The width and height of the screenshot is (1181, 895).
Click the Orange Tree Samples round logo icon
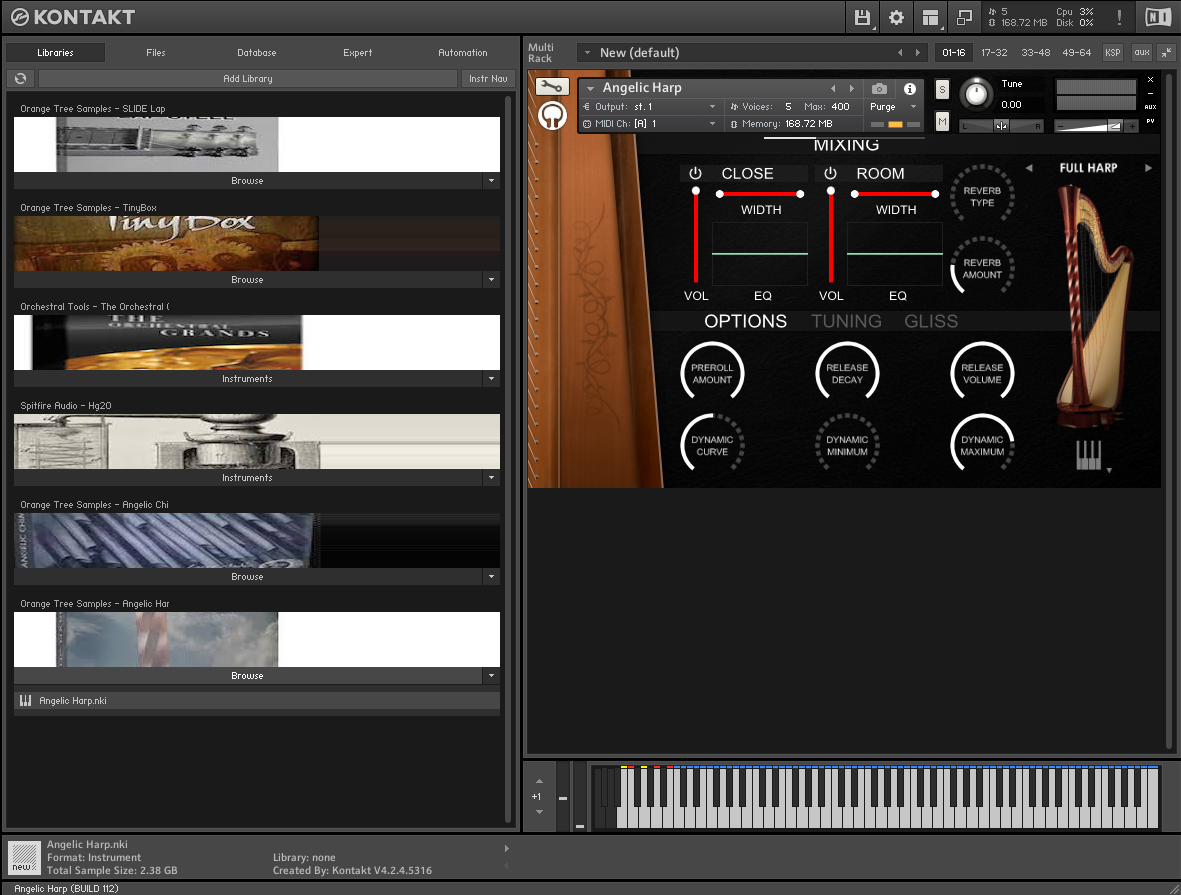552,116
